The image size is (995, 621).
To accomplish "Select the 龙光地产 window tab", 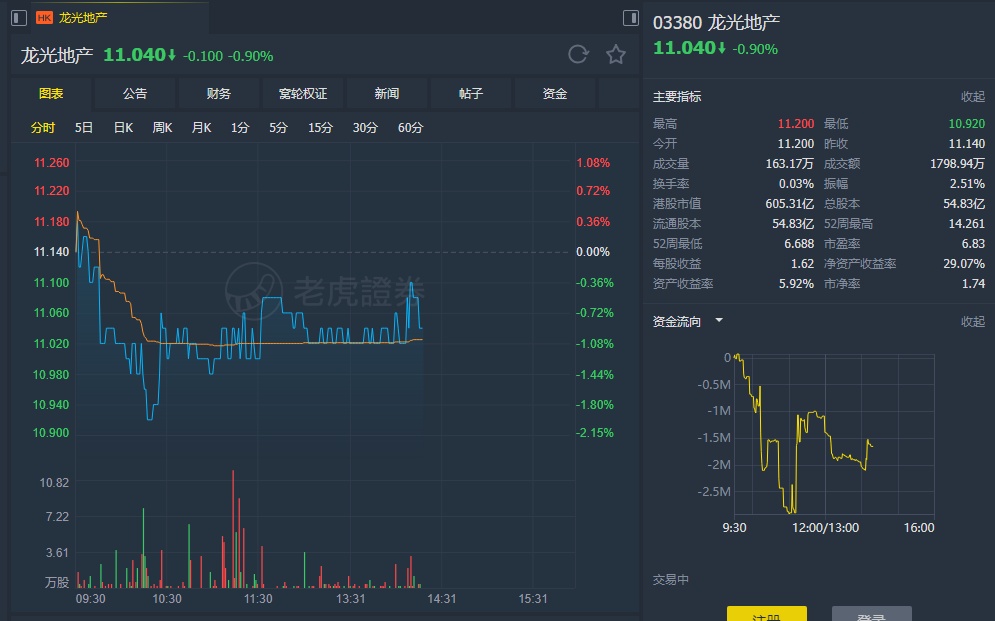I will tap(119, 18).
